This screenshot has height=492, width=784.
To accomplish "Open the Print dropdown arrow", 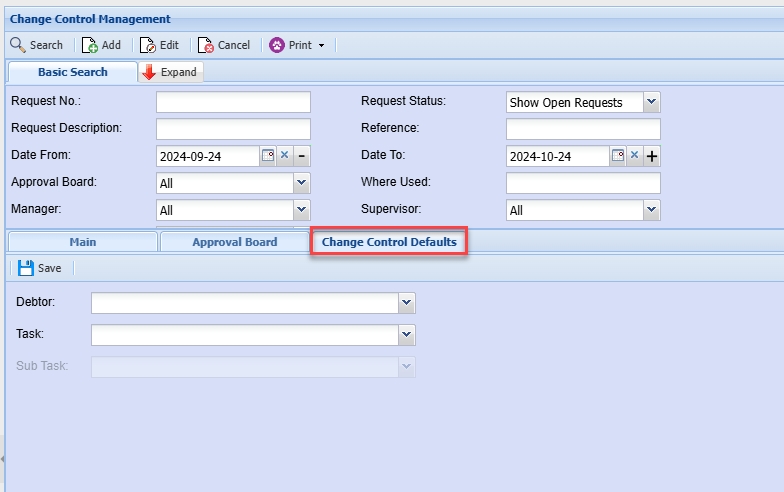I will click(x=322, y=46).
